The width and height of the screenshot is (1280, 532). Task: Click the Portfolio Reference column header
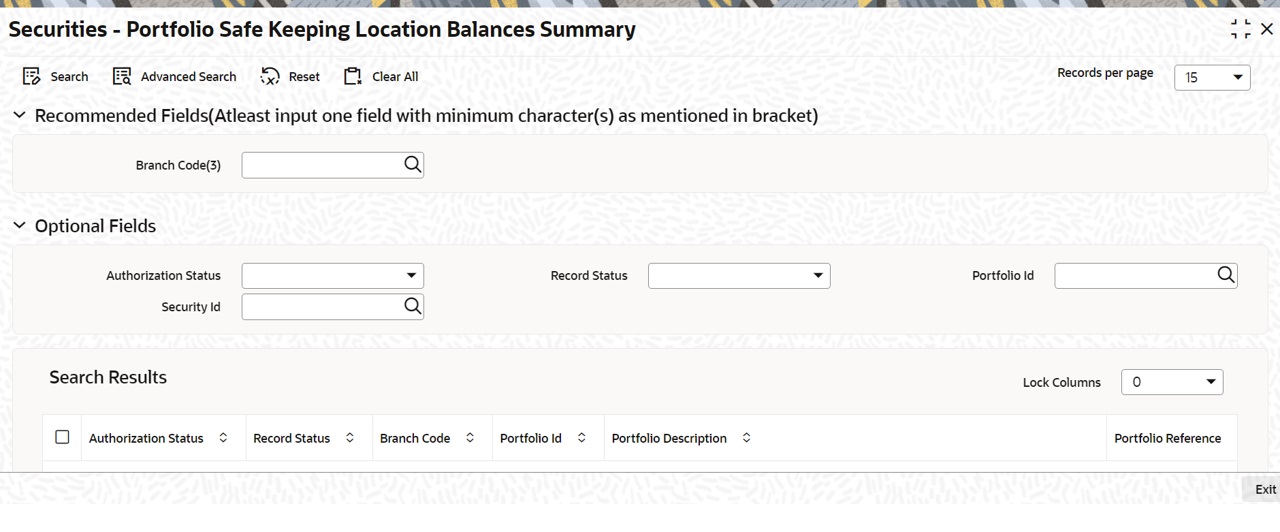click(x=1167, y=438)
